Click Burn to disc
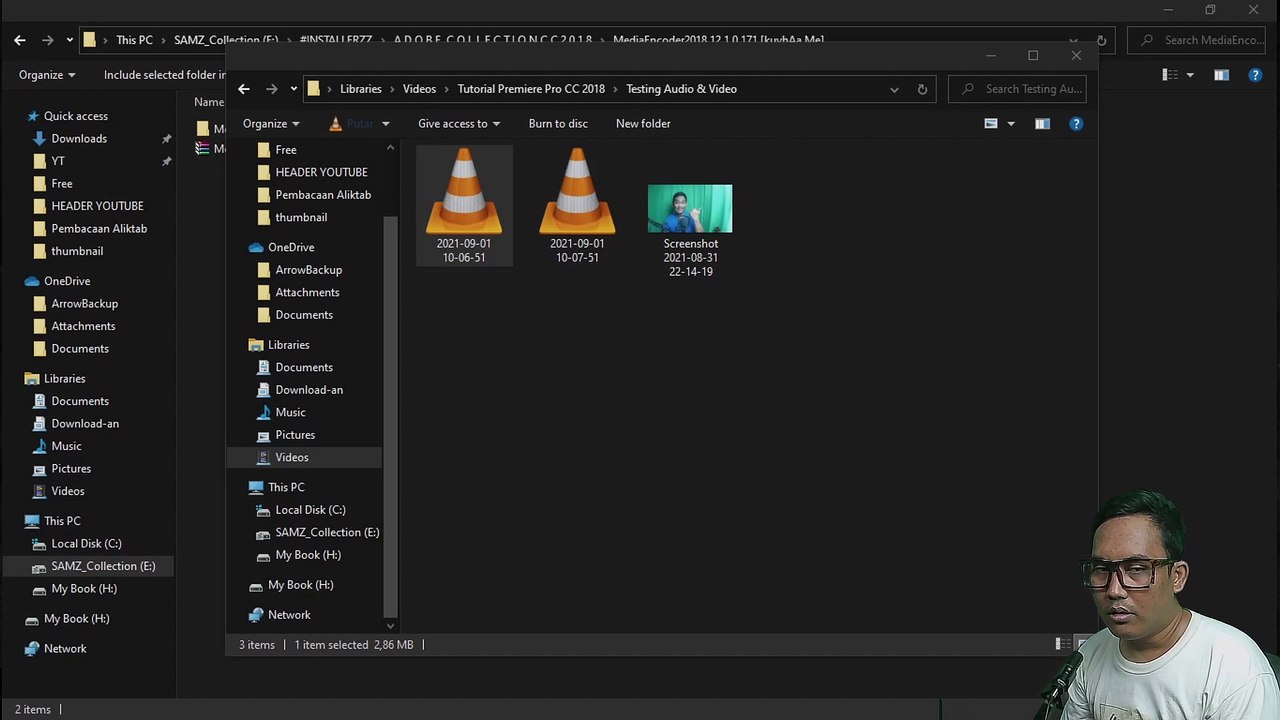The width and height of the screenshot is (1280, 720). (x=558, y=124)
